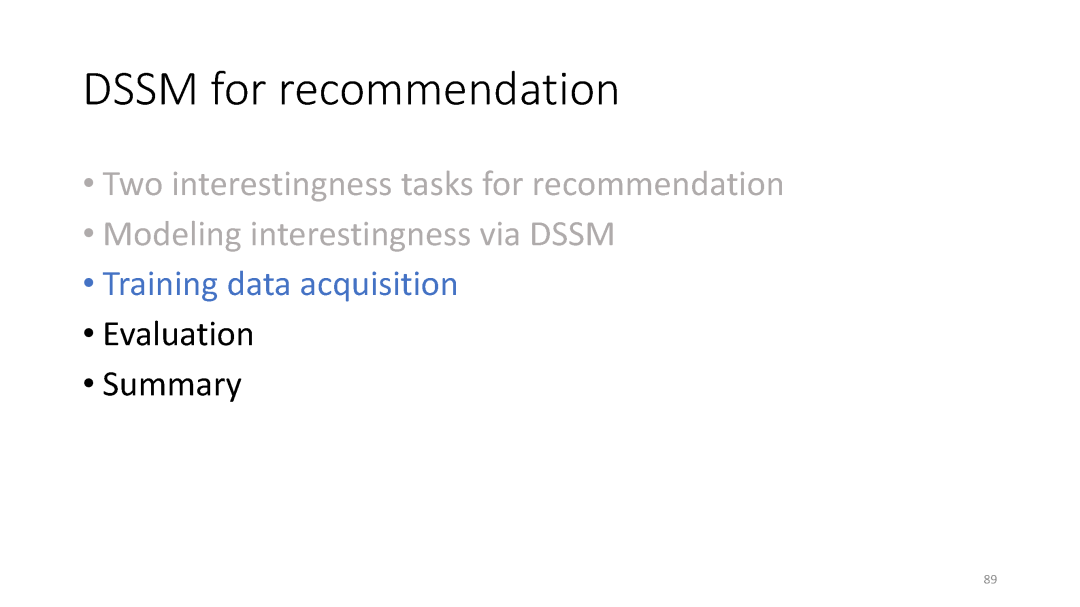The height and width of the screenshot is (607, 1080).
Task: Click the gray bullet dot before Two
Action: (x=88, y=185)
